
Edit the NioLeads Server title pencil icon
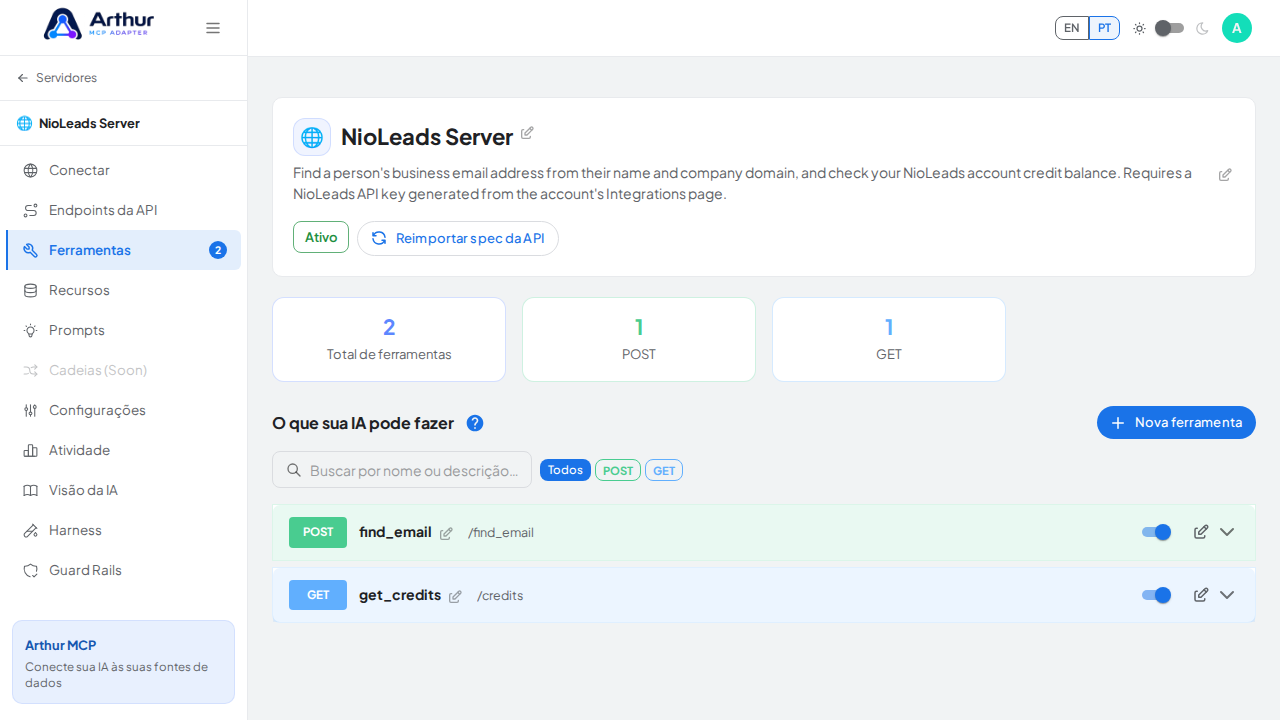(527, 133)
